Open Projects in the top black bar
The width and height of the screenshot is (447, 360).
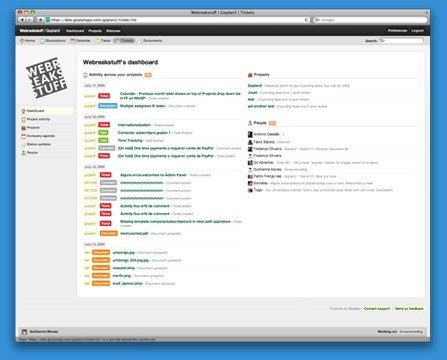pyautogui.click(x=95, y=31)
